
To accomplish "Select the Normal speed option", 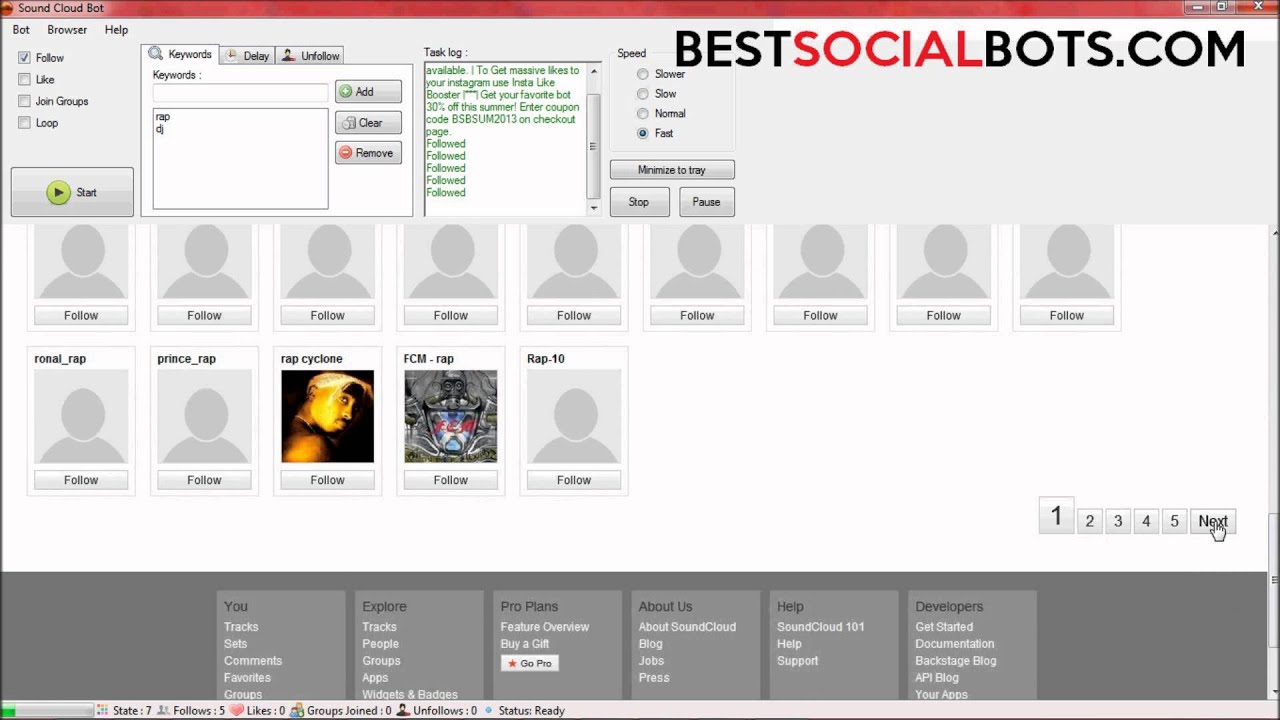I will pos(642,114).
